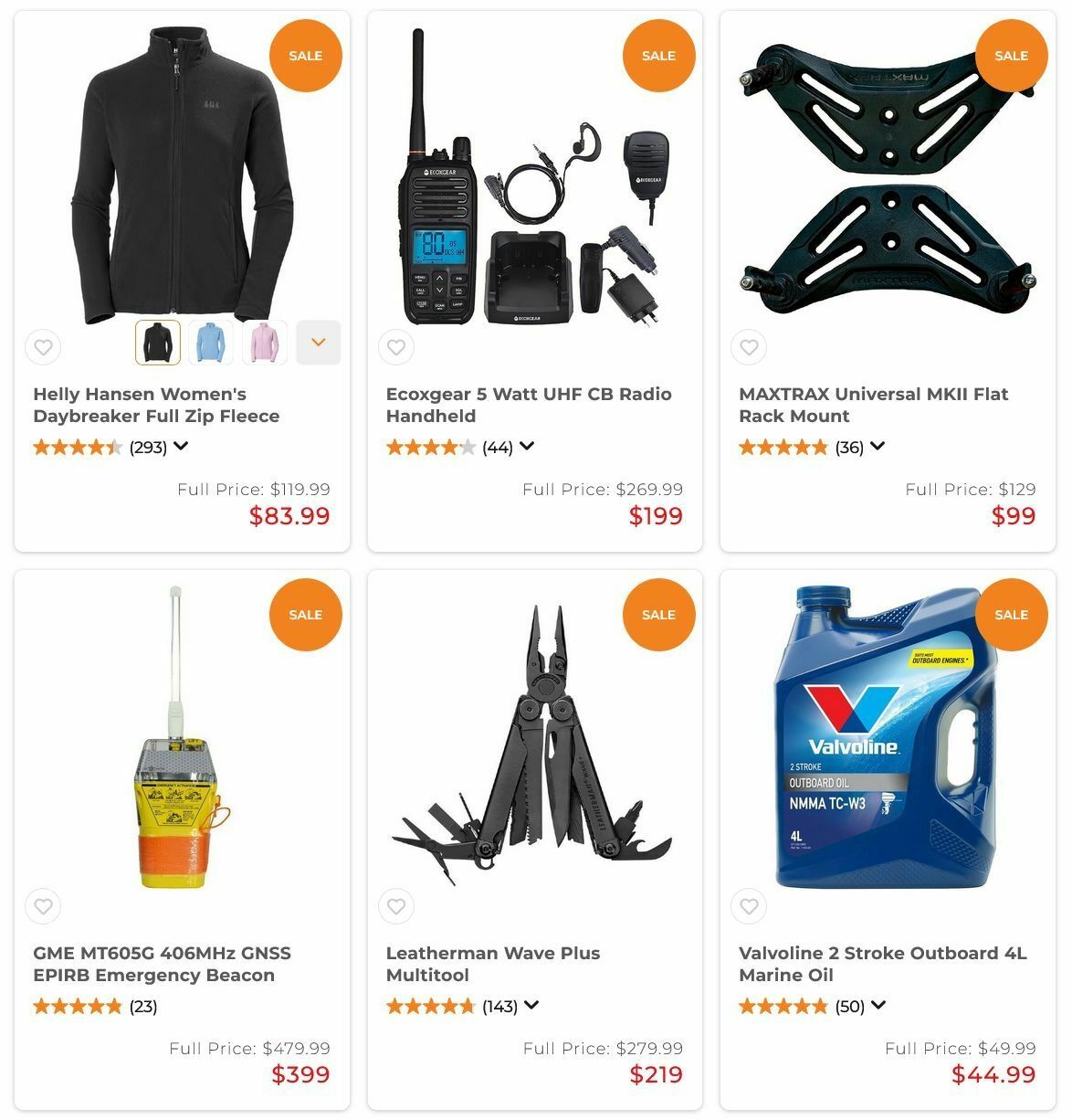Select the black fleece color swatch
This screenshot has height=1120, width=1072.
[158, 343]
